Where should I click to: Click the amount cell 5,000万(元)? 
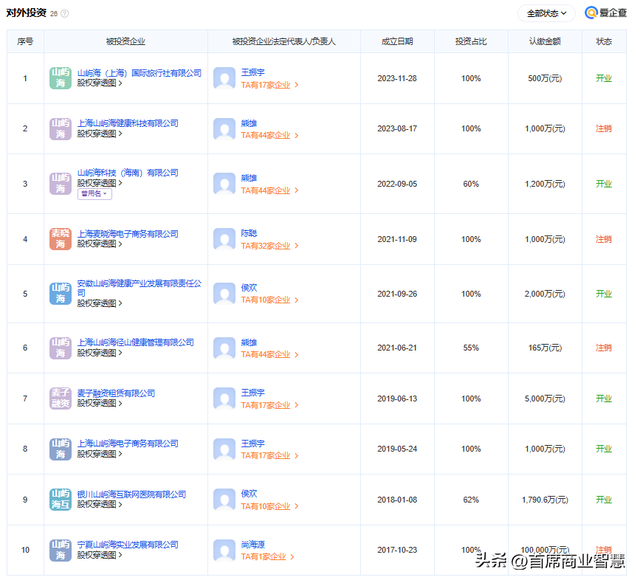coord(545,398)
